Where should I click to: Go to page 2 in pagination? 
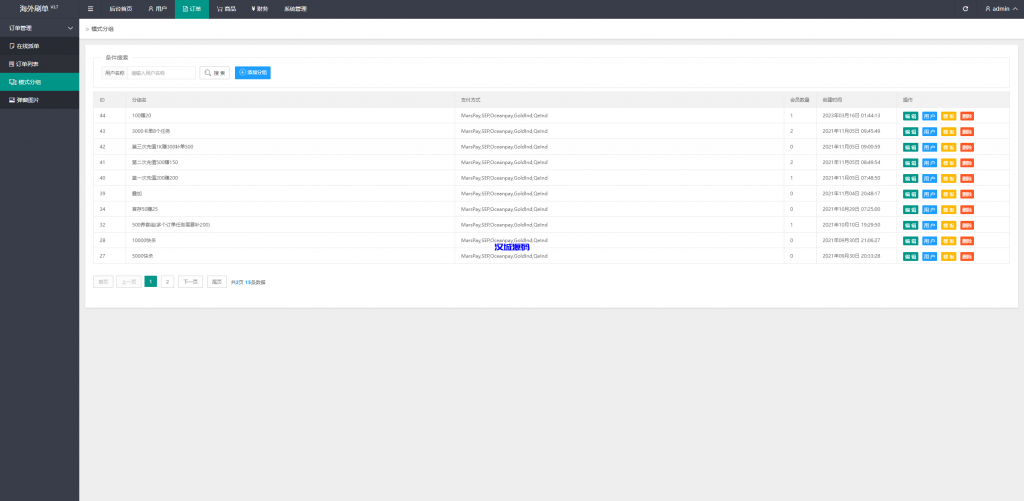tap(168, 282)
